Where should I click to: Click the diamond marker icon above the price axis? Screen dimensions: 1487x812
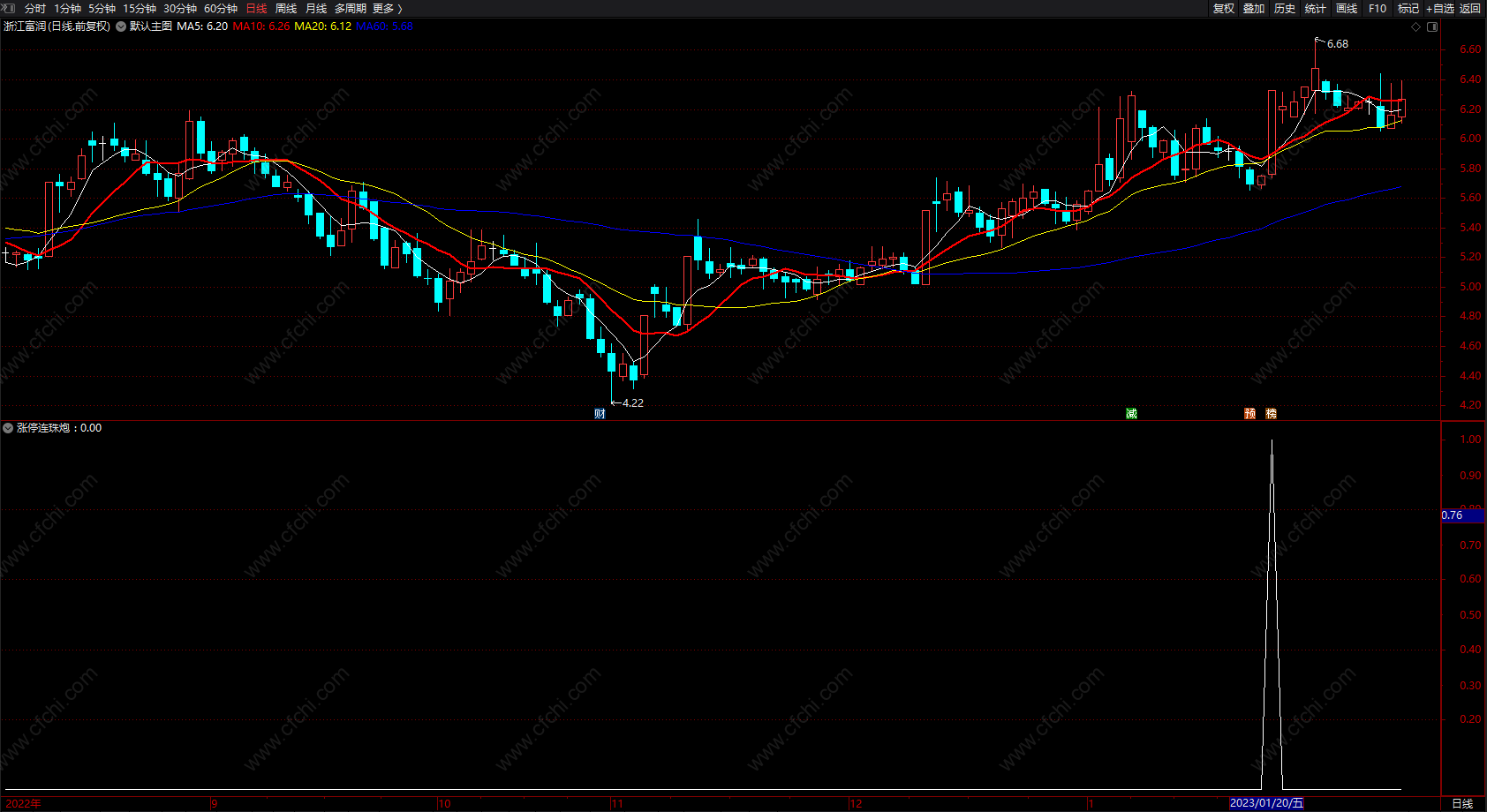coord(1416,26)
